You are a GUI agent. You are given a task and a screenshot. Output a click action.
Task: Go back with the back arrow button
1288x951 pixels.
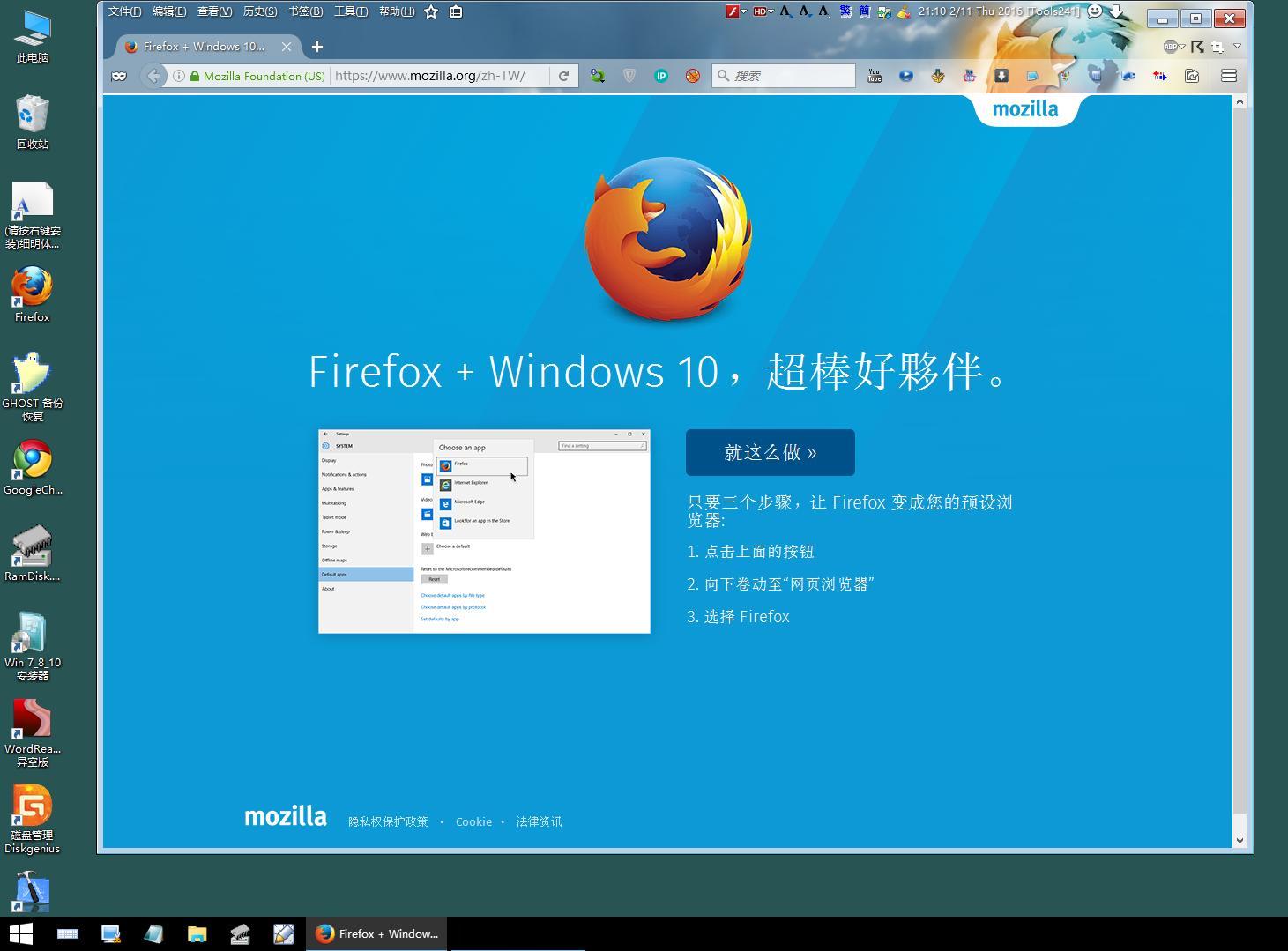153,76
